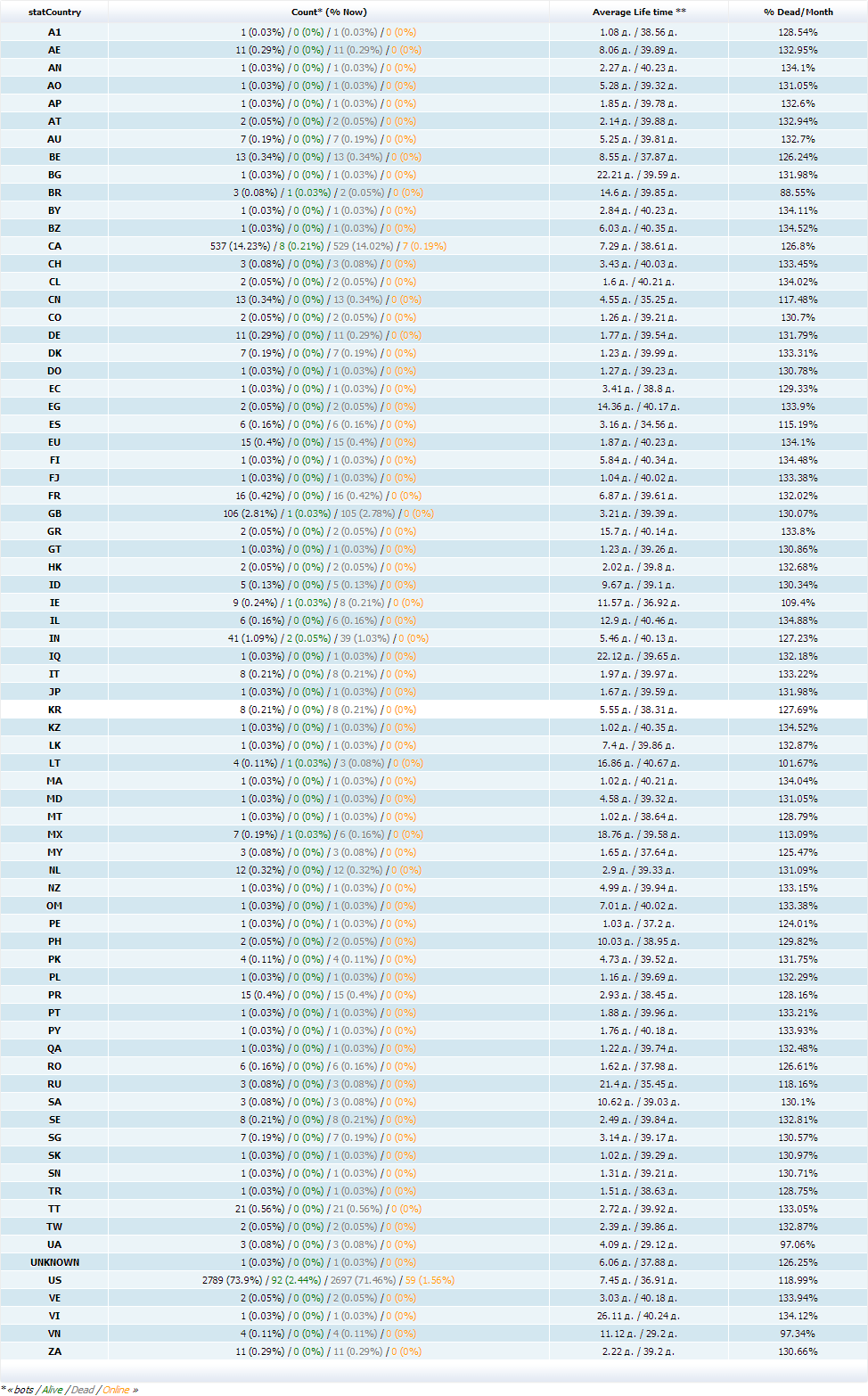Click the count cell starting with 41
The width and height of the screenshot is (868, 1396).
(328, 638)
